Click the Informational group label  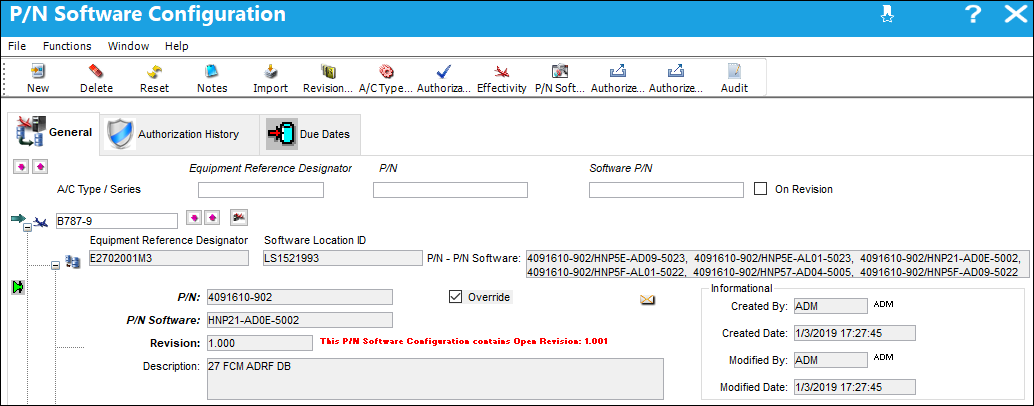[x=741, y=288]
